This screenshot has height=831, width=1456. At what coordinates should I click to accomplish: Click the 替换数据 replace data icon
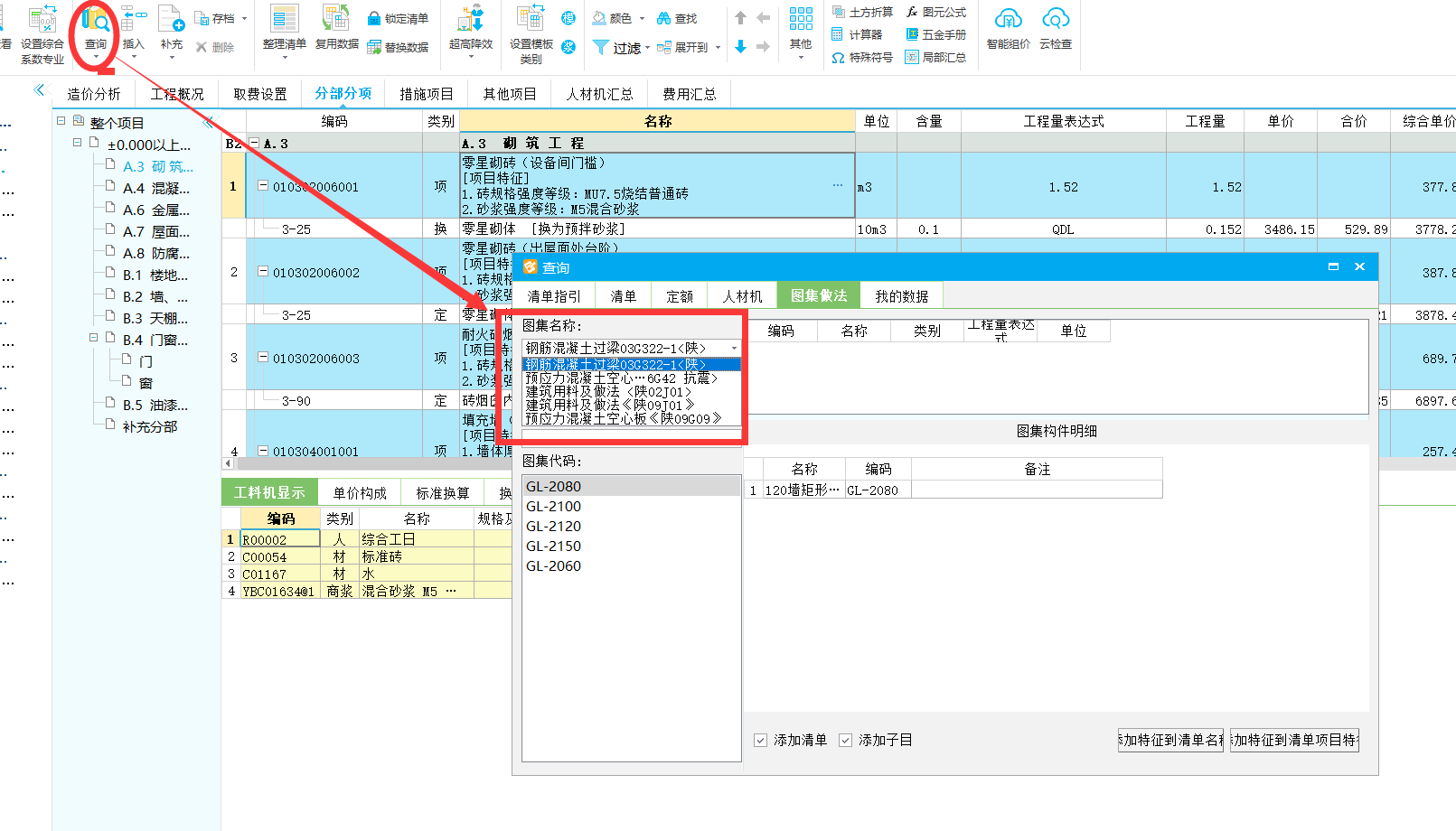(x=373, y=47)
